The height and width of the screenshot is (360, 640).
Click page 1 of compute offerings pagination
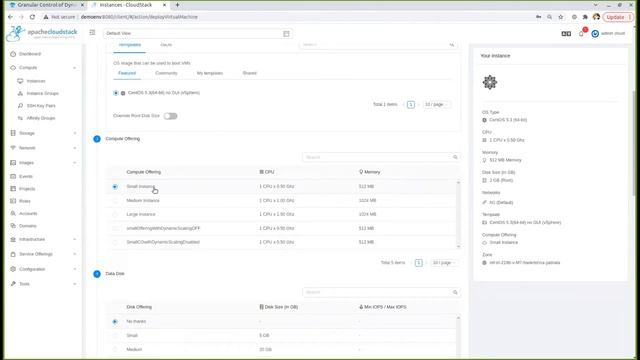pyautogui.click(x=418, y=263)
